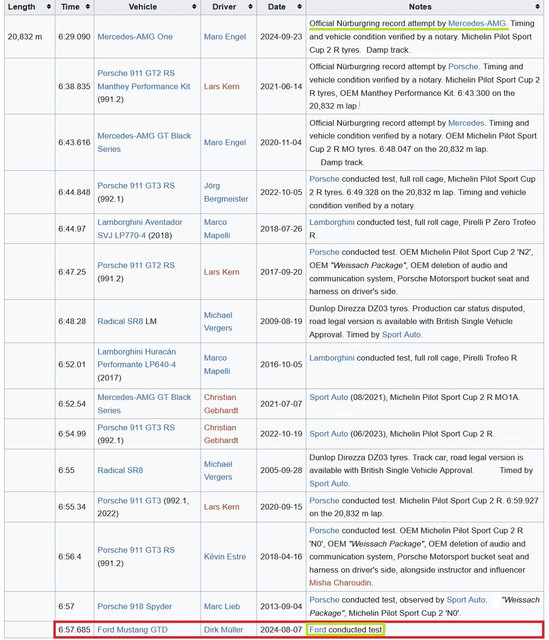Sort table by Driver column arrows
This screenshot has height=640, width=549.
pyautogui.click(x=251, y=7)
